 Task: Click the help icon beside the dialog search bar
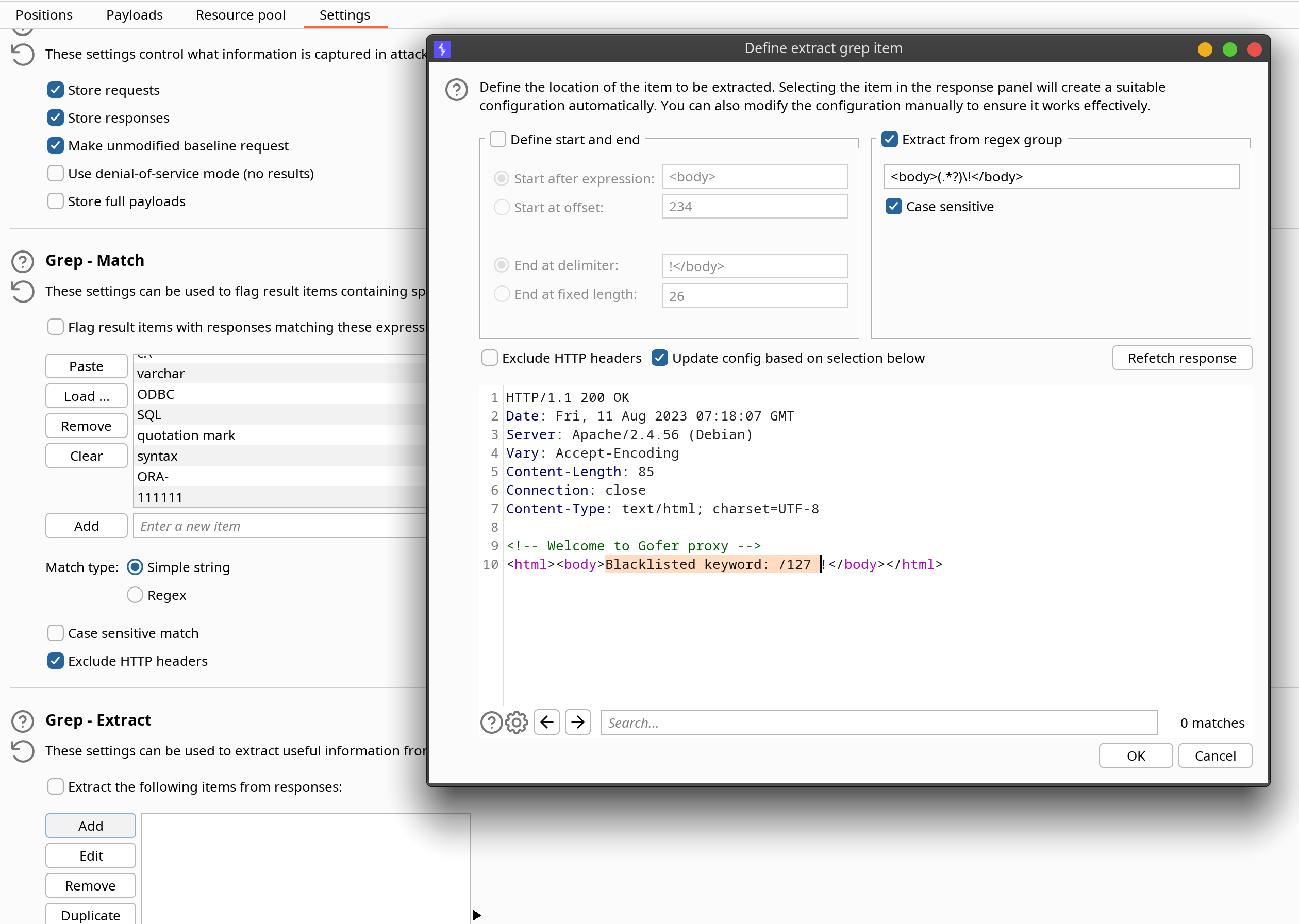coord(491,723)
